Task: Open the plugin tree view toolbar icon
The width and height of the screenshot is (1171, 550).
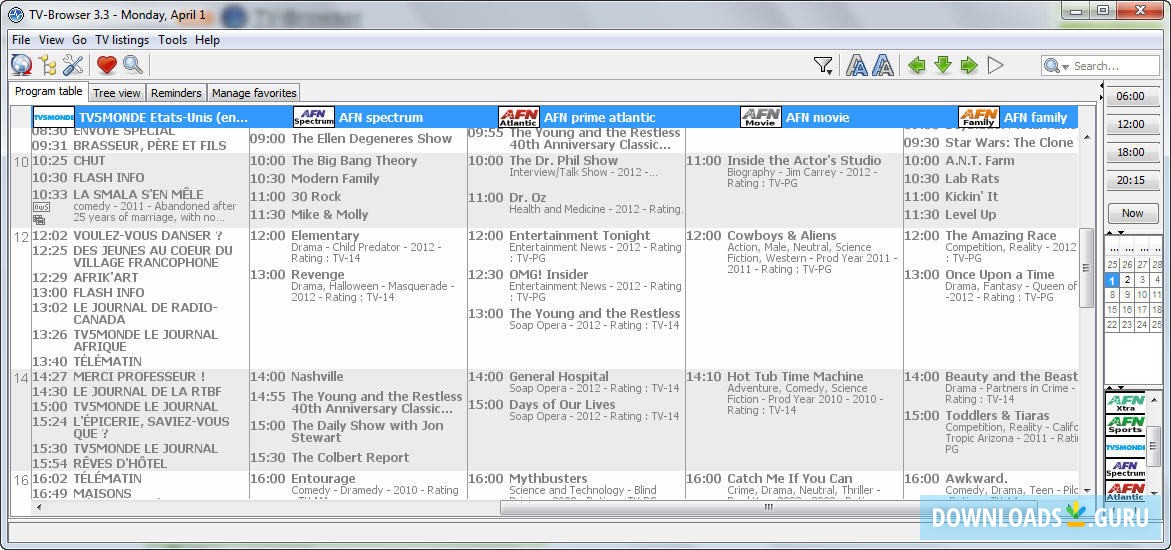Action: [x=48, y=65]
